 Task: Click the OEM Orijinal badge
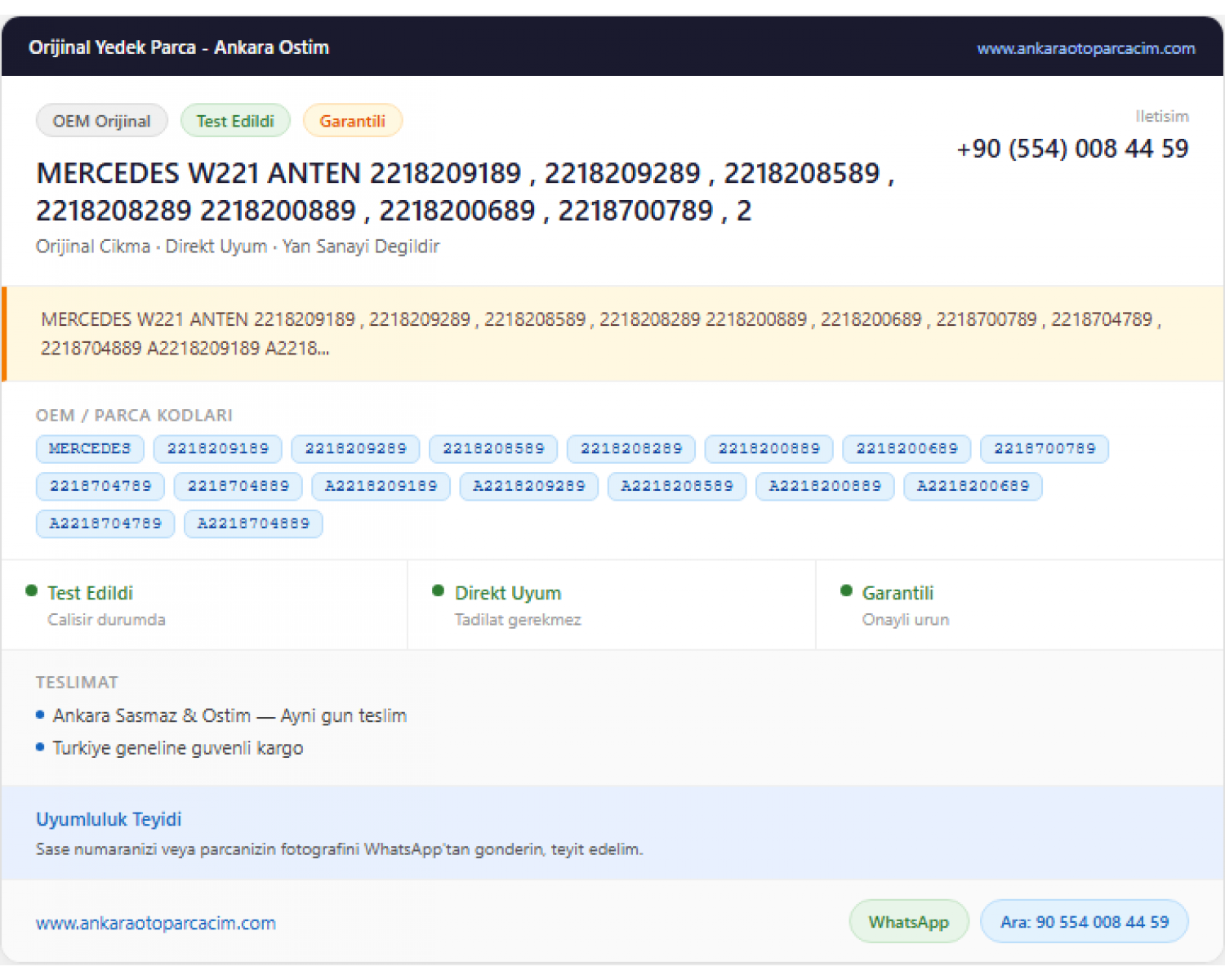pyautogui.click(x=102, y=121)
